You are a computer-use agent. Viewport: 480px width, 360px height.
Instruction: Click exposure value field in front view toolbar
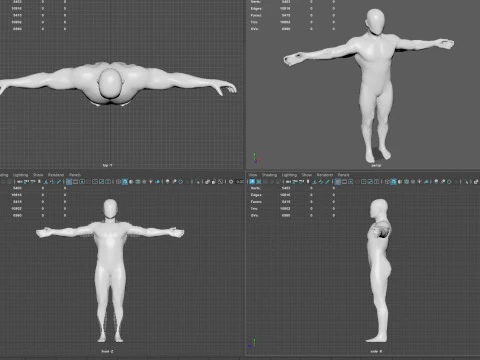point(240,182)
